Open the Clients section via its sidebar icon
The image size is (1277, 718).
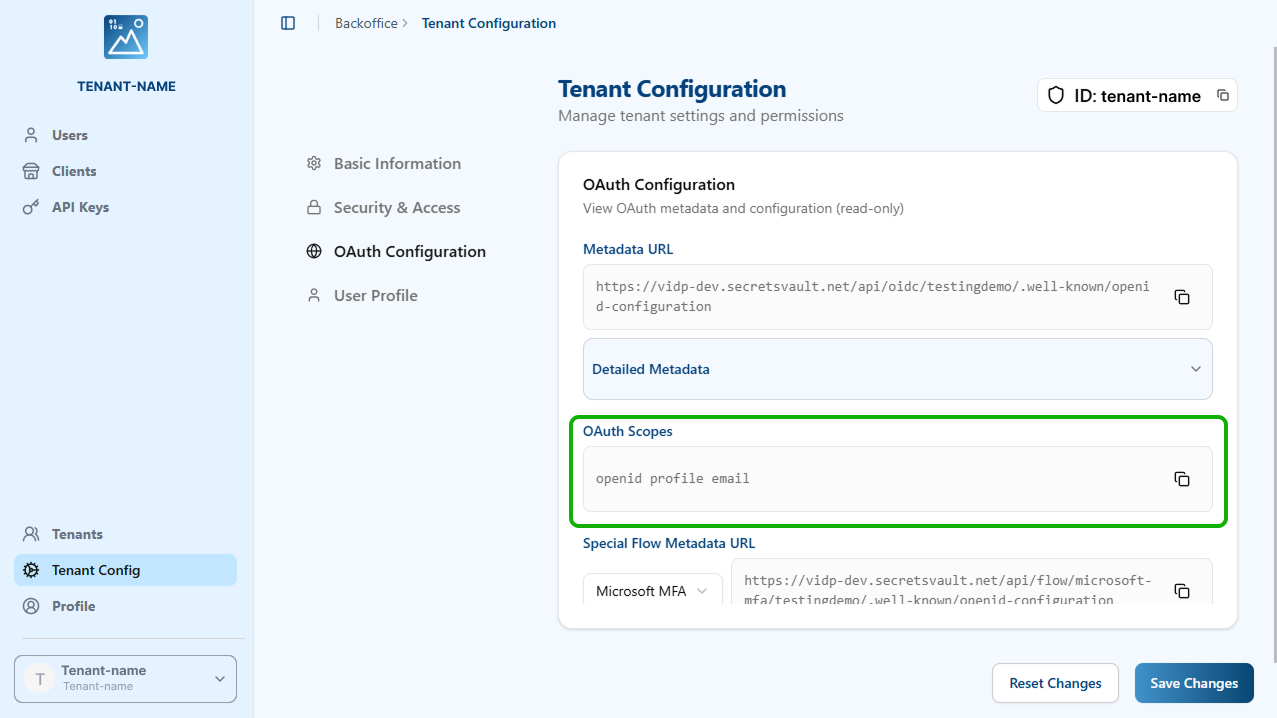pos(31,171)
